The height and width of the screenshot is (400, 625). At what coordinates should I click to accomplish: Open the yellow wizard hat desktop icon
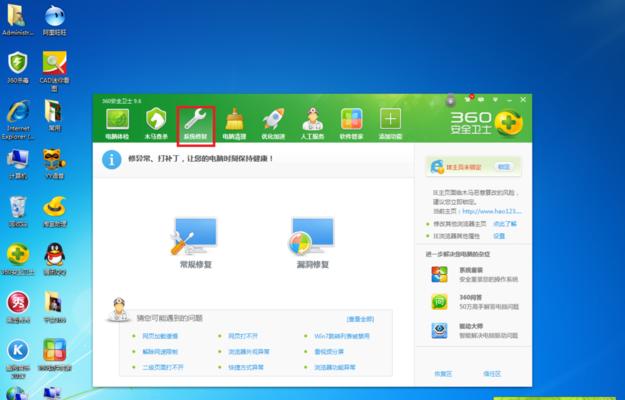[x=55, y=211]
